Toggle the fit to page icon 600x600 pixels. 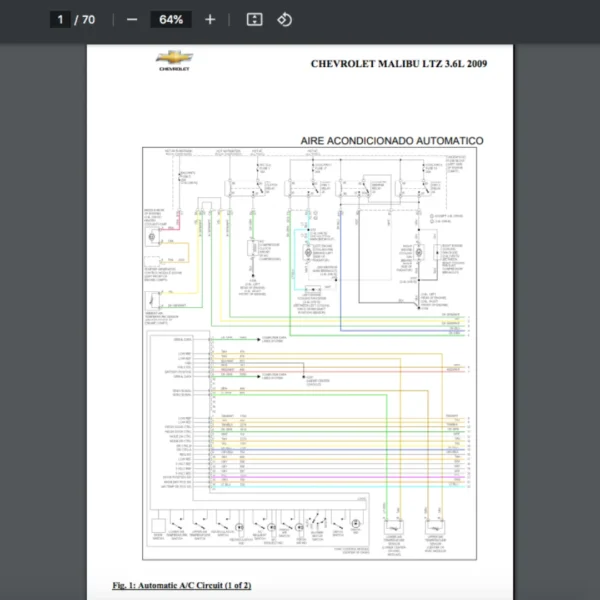tap(254, 19)
